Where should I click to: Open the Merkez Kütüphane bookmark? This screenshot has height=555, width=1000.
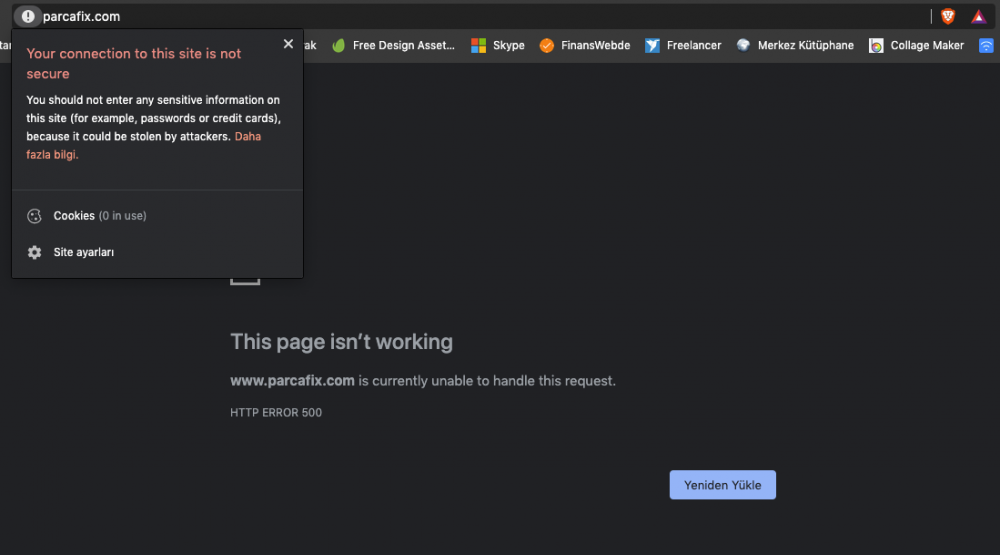pos(795,45)
